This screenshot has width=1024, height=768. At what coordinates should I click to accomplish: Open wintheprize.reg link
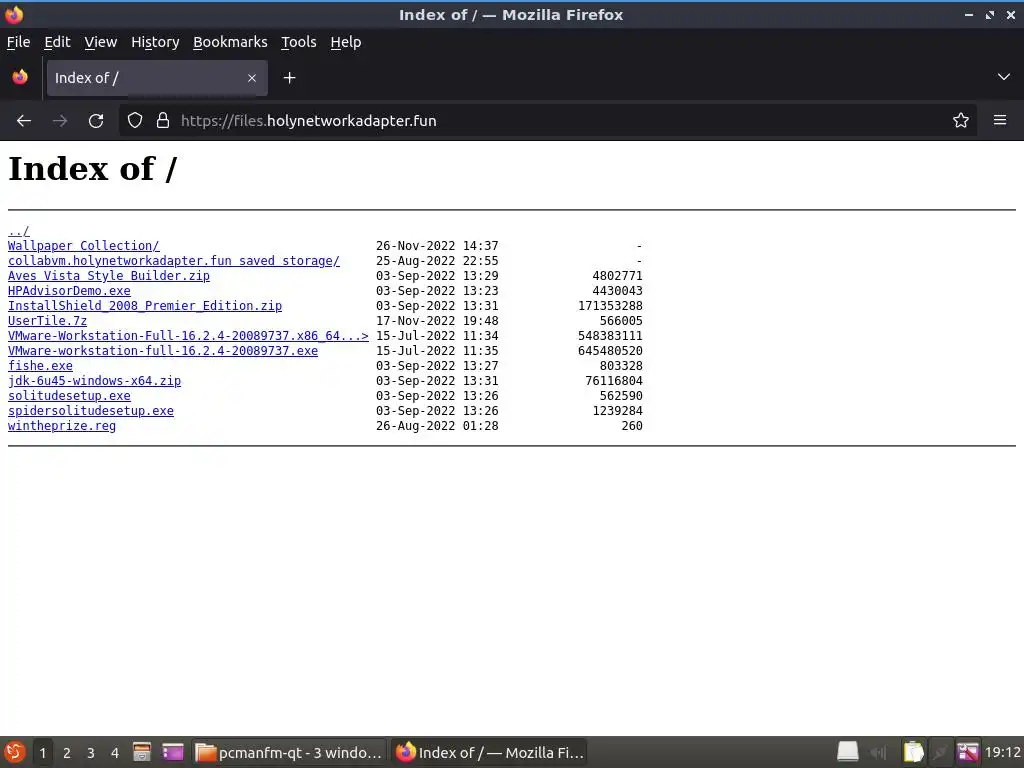[x=62, y=426]
